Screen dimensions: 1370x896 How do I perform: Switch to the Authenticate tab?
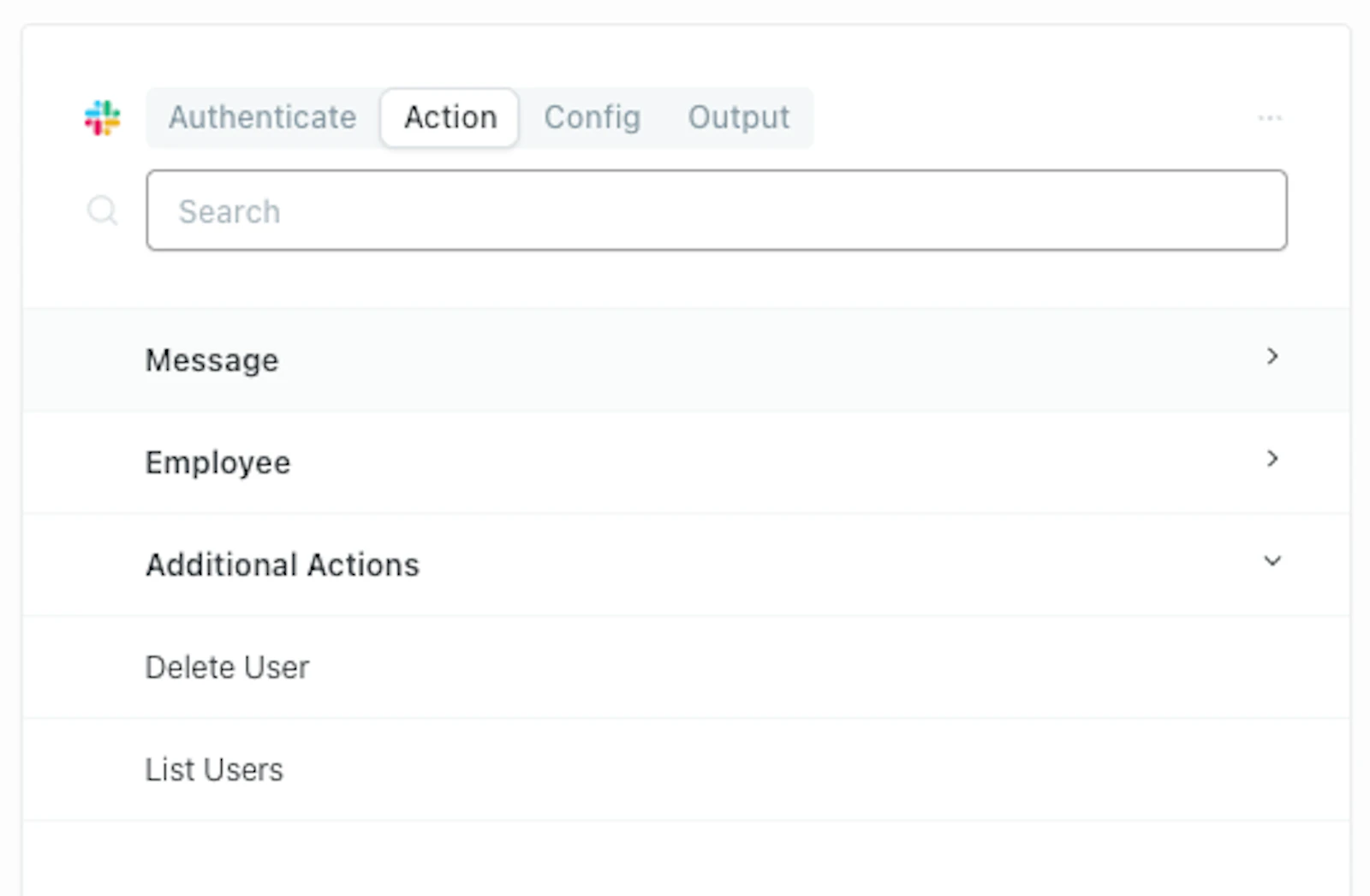[x=262, y=117]
